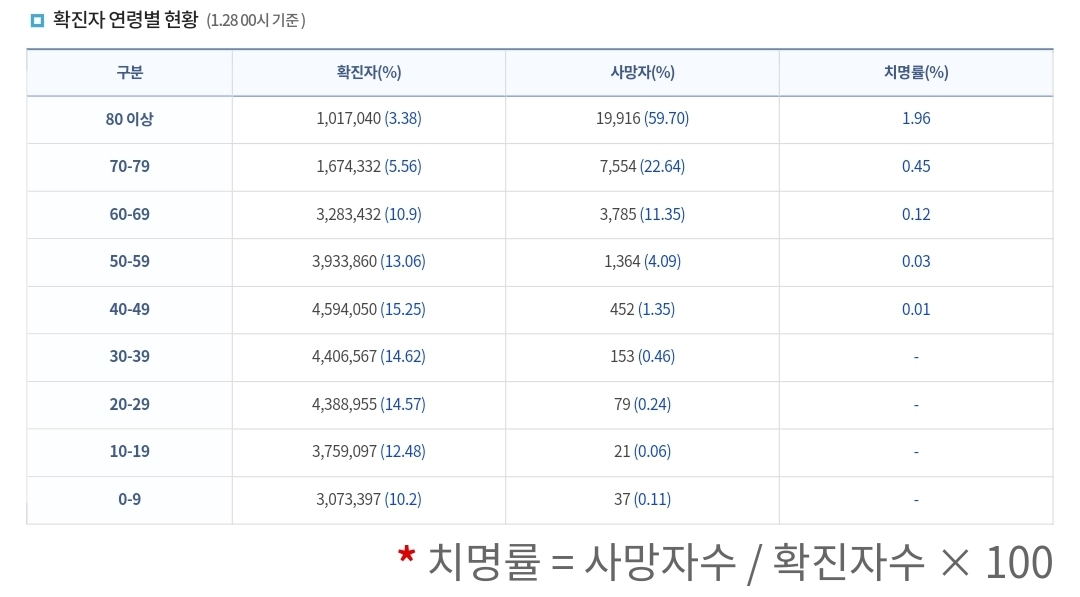Click deaths cell 7,554 (22.64)
Image resolution: width=1080 pixels, height=597 pixels.
point(642,167)
